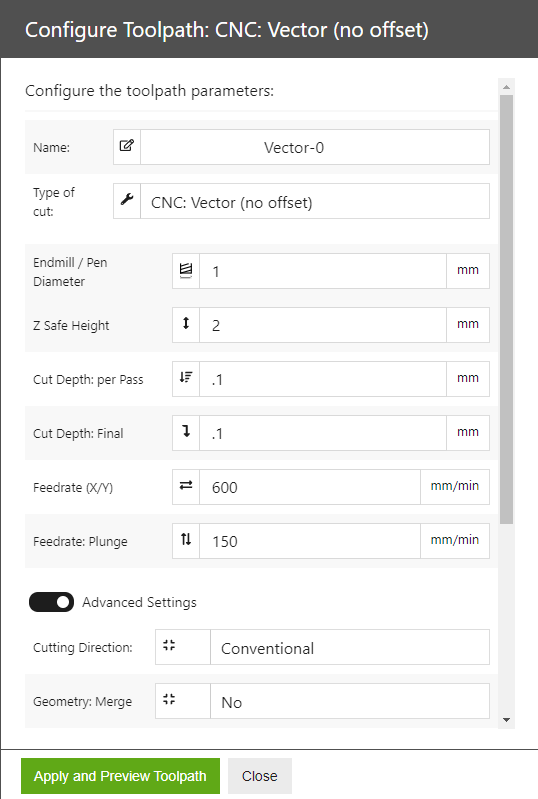Click the Feedrate X/Y 600 input field
The height and width of the screenshot is (799, 538).
coord(310,487)
